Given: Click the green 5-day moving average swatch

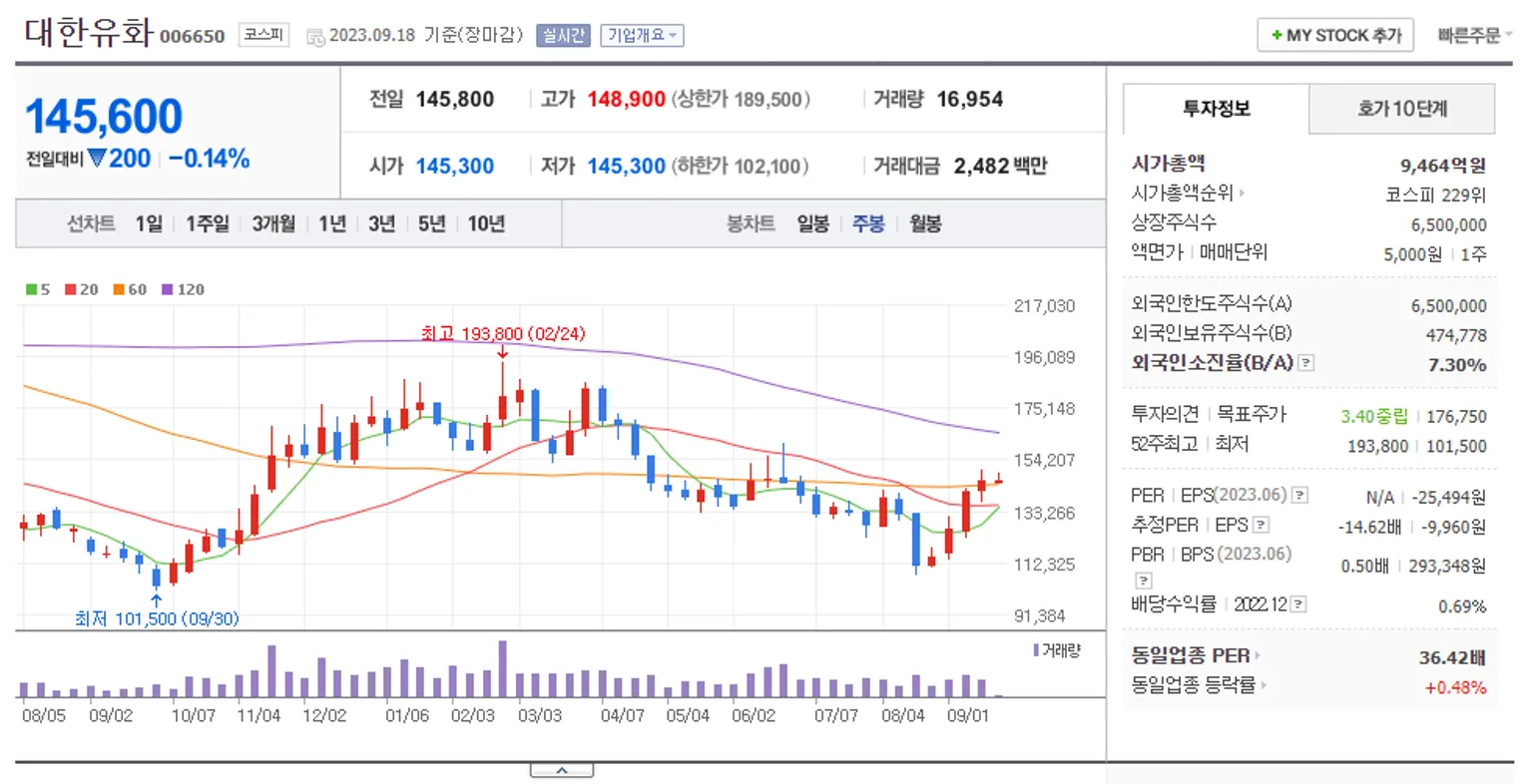Looking at the screenshot, I should pos(32,289).
